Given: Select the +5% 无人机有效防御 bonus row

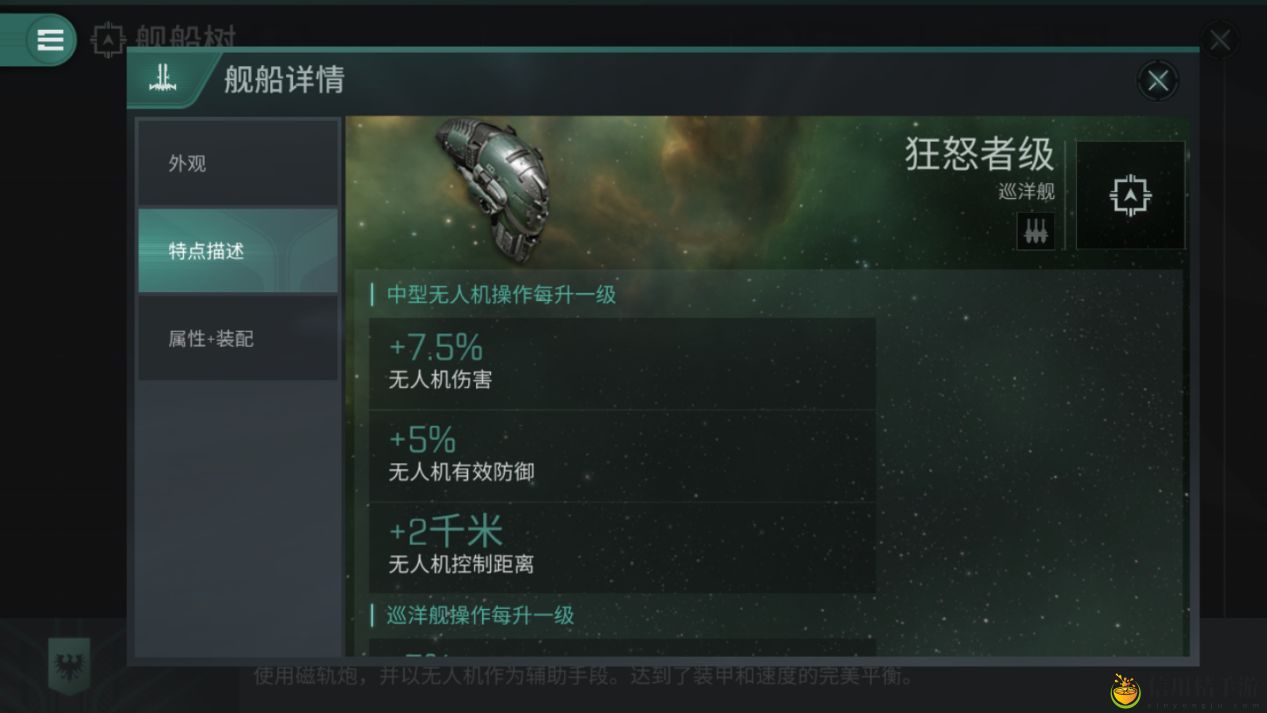Looking at the screenshot, I should [622, 456].
